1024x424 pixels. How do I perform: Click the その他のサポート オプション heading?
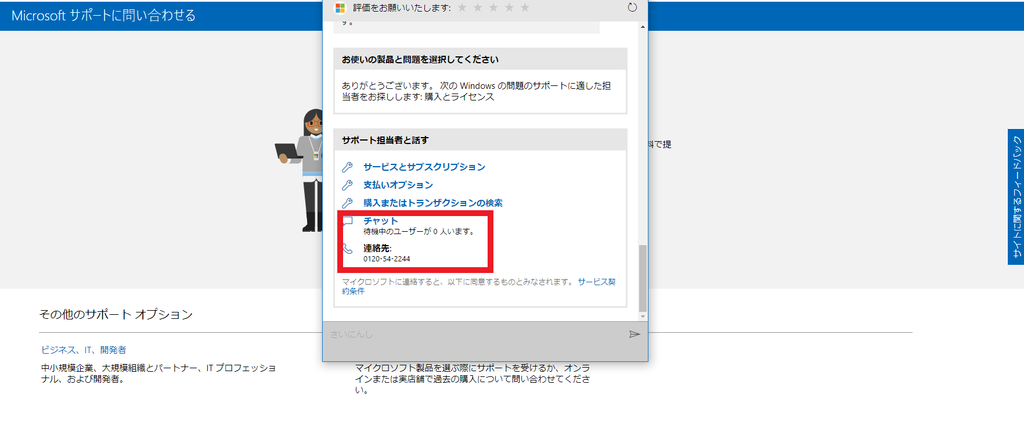(x=116, y=314)
